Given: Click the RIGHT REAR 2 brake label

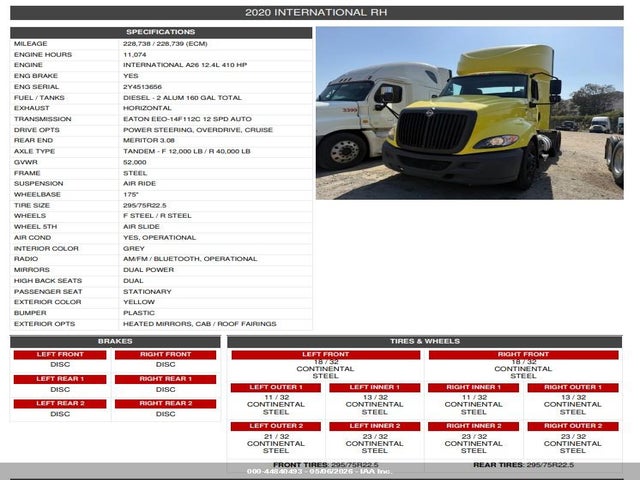Looking at the screenshot, I should [x=165, y=404].
